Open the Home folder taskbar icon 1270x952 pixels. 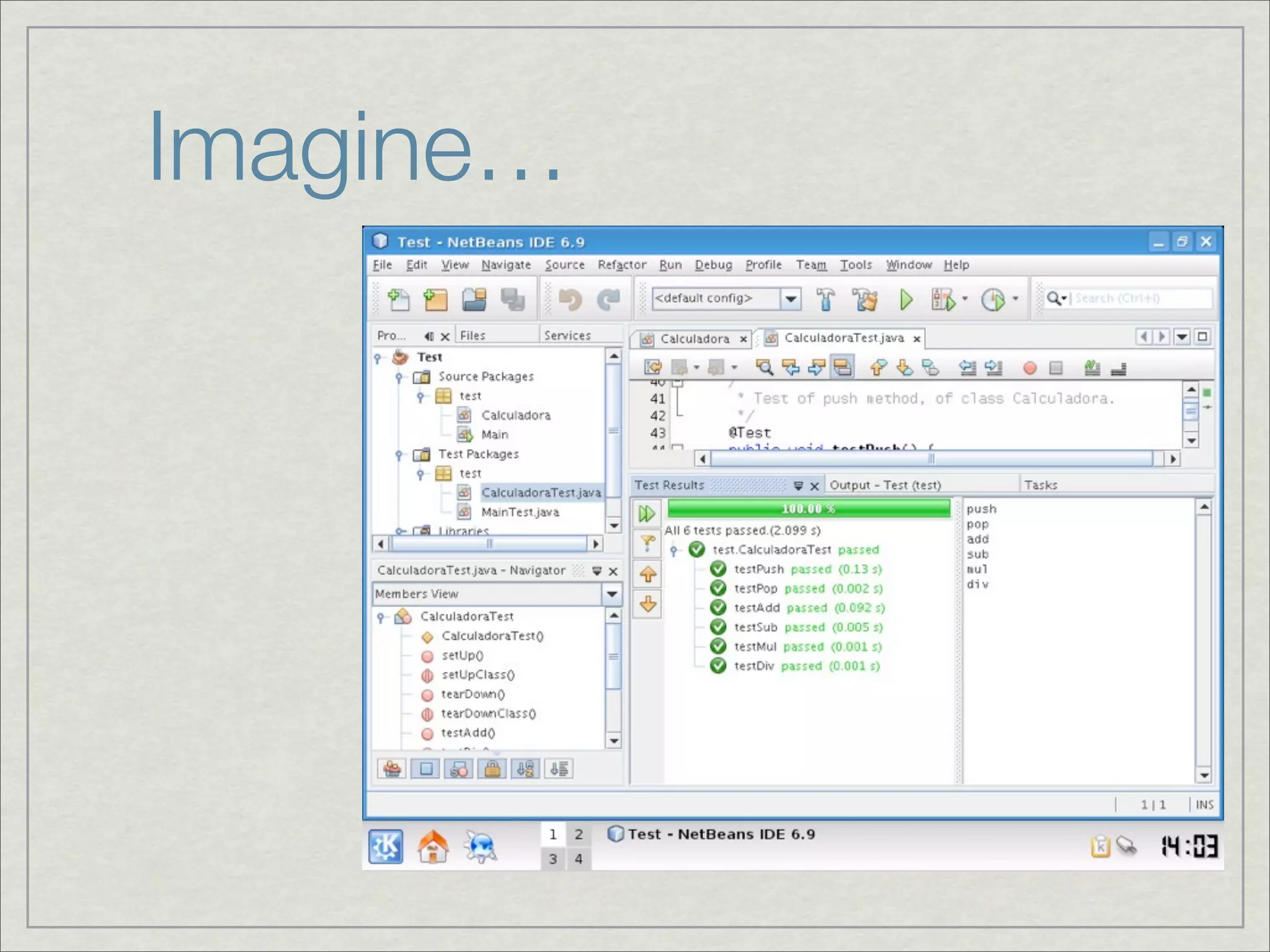click(433, 847)
